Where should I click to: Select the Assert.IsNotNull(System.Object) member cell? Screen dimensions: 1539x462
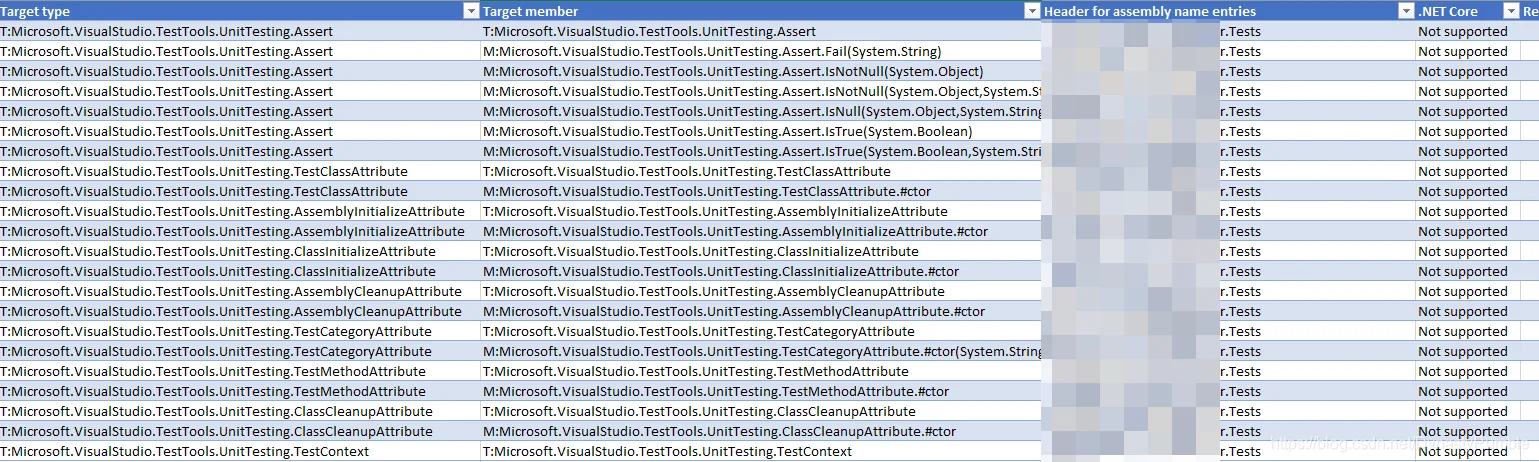(x=761, y=71)
